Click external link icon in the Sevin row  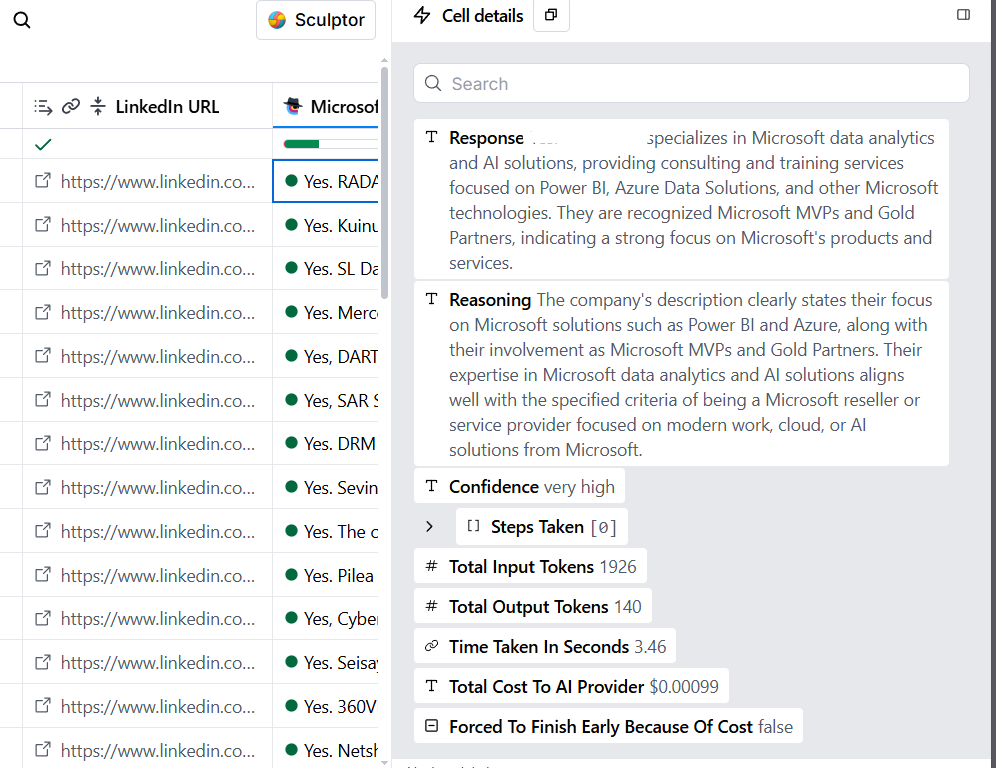(x=43, y=487)
